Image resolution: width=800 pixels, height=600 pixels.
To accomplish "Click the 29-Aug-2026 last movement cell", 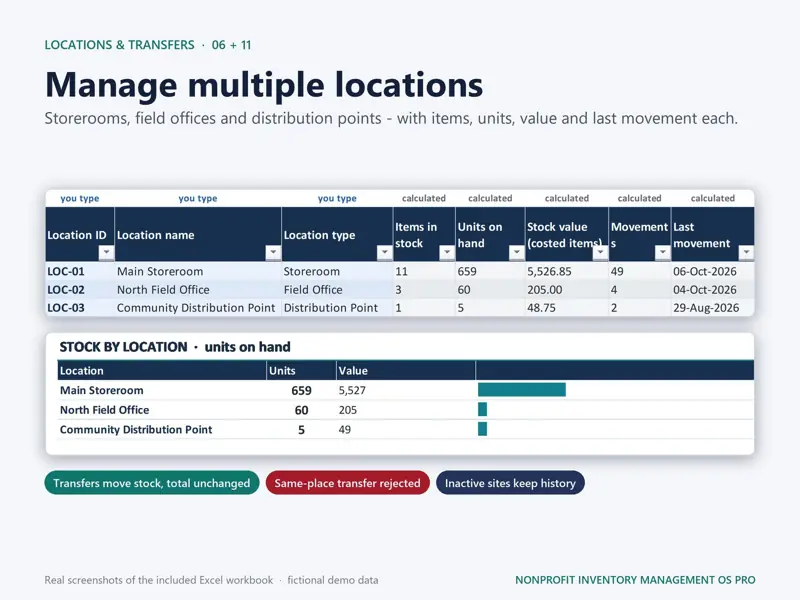I will 713,308.
